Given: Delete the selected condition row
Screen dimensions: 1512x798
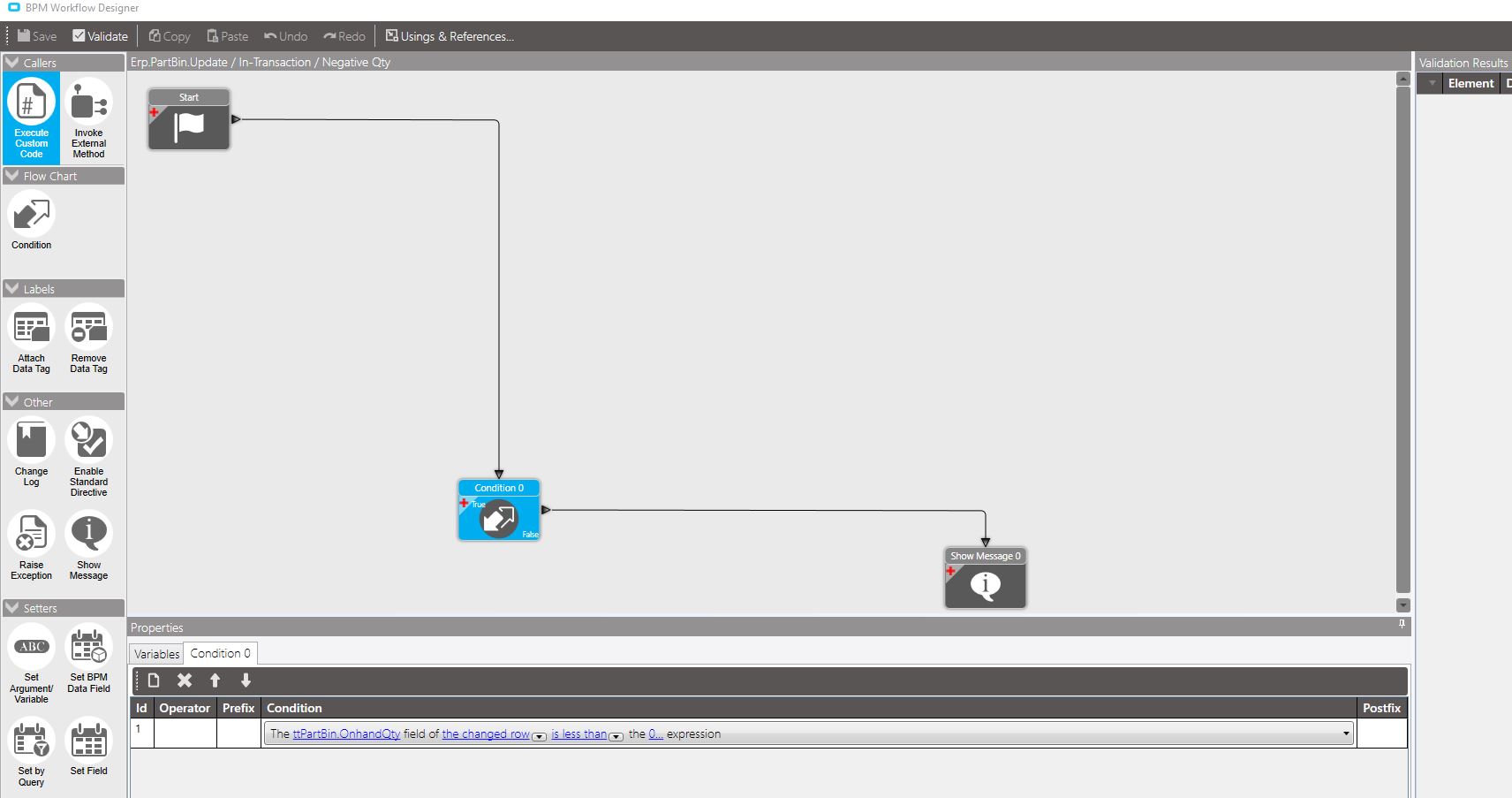Looking at the screenshot, I should tap(184, 680).
